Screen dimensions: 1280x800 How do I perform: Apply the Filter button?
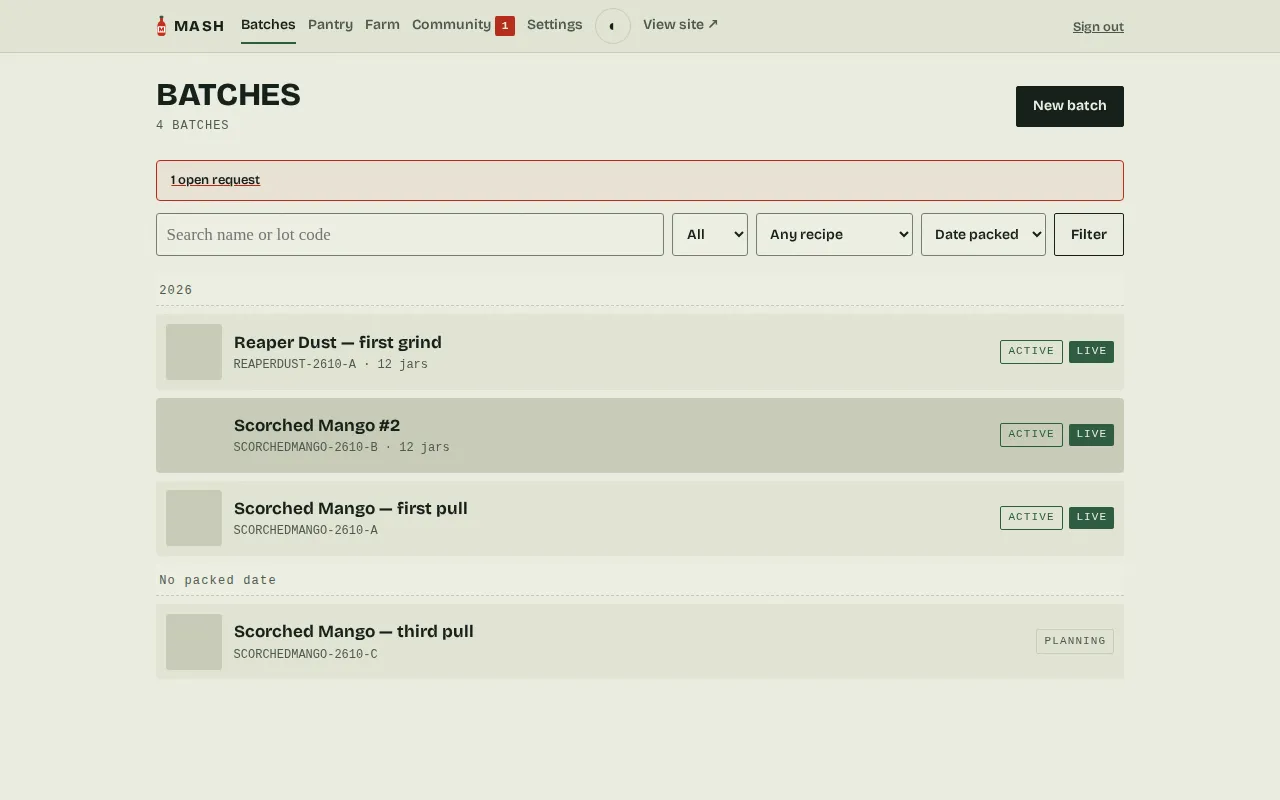click(1089, 234)
